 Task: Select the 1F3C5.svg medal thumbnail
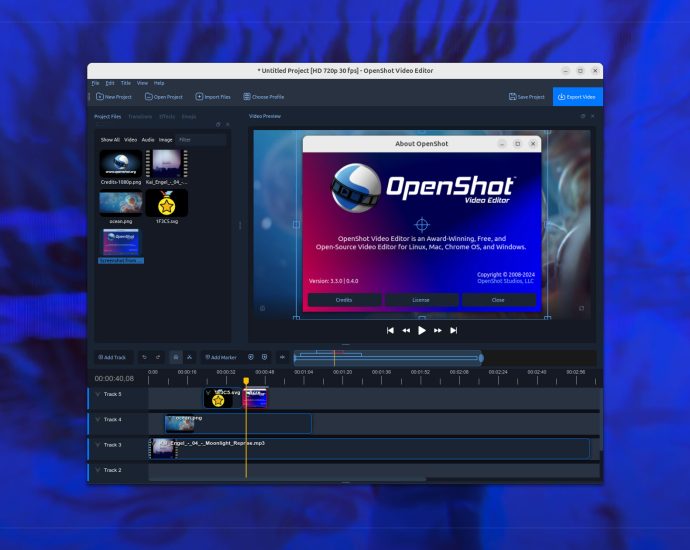point(167,203)
